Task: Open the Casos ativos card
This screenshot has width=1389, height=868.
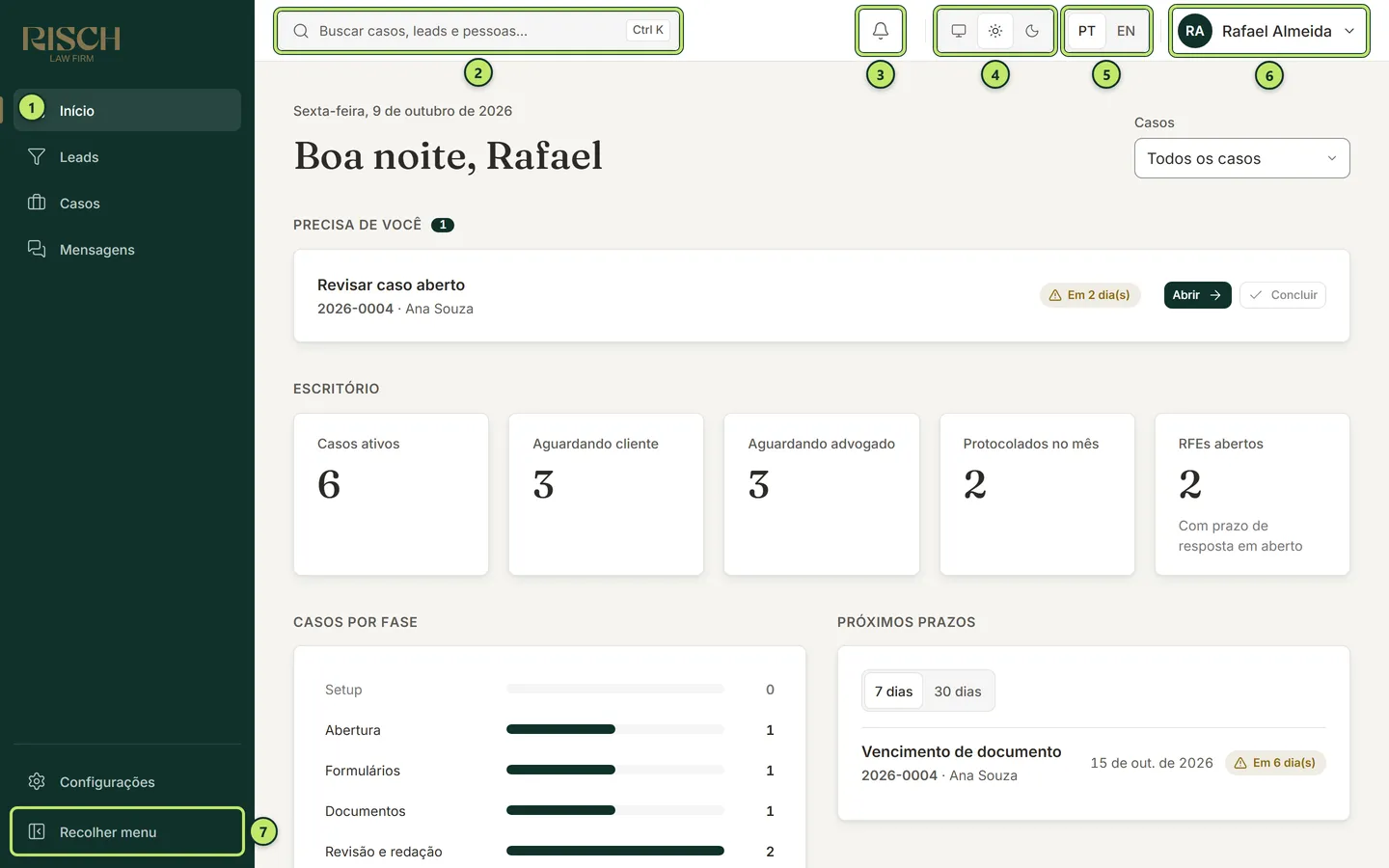Action: coord(391,495)
